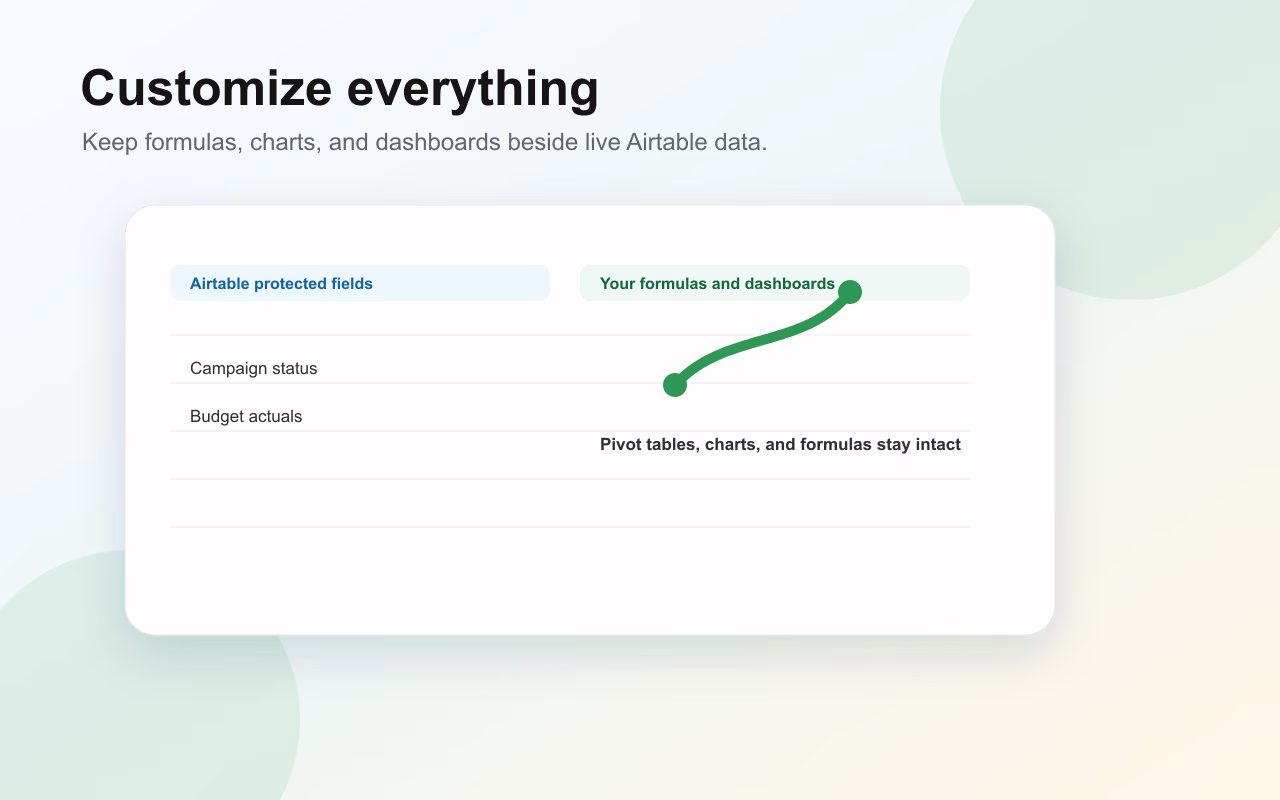Select the 'Airtable protected fields' header
The image size is (1280, 800).
[360, 283]
